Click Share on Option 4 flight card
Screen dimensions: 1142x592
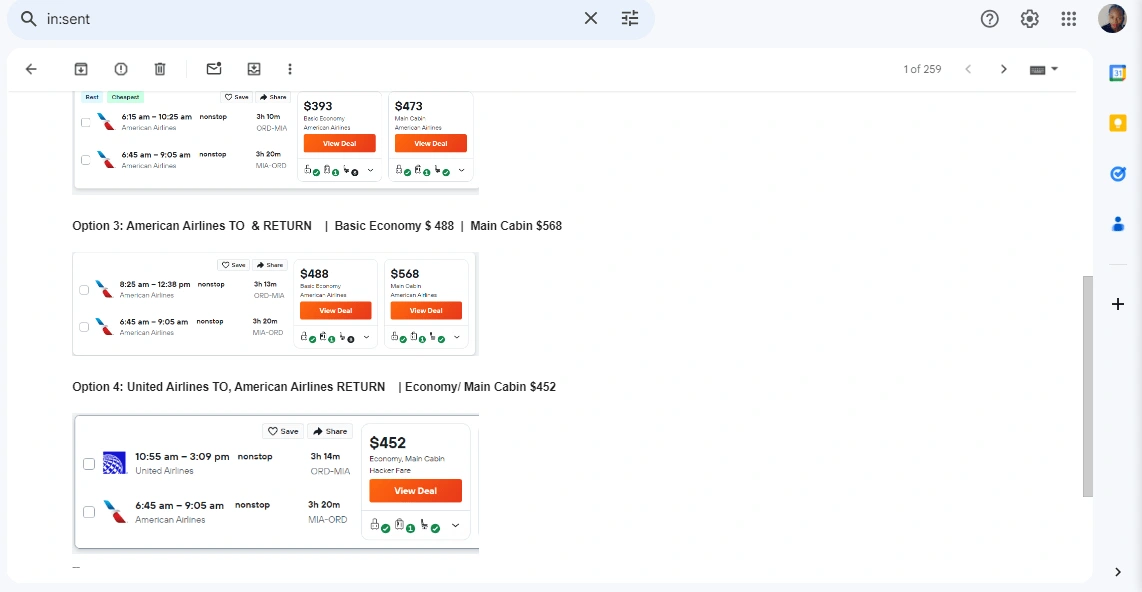coord(330,431)
